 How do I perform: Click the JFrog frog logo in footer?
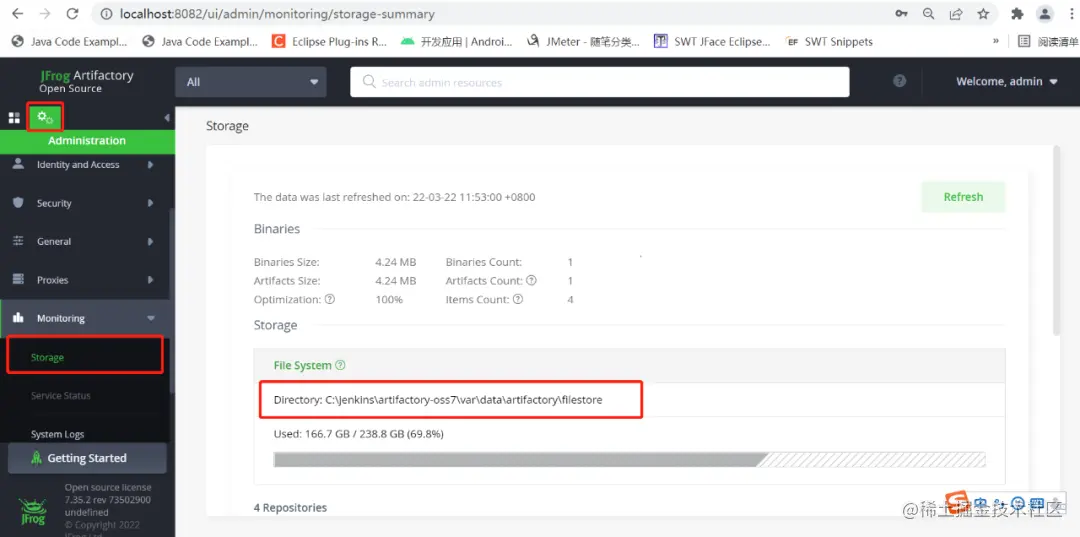(32, 511)
